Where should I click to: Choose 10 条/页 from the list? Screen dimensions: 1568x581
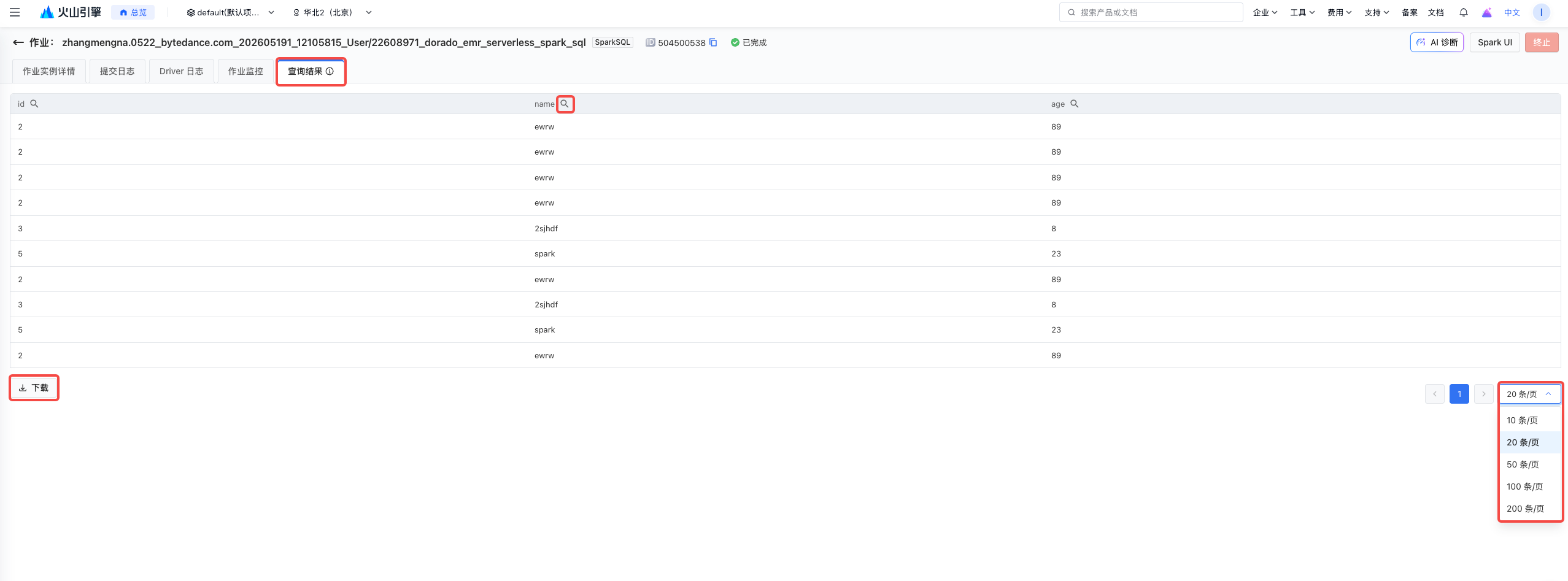point(1530,420)
